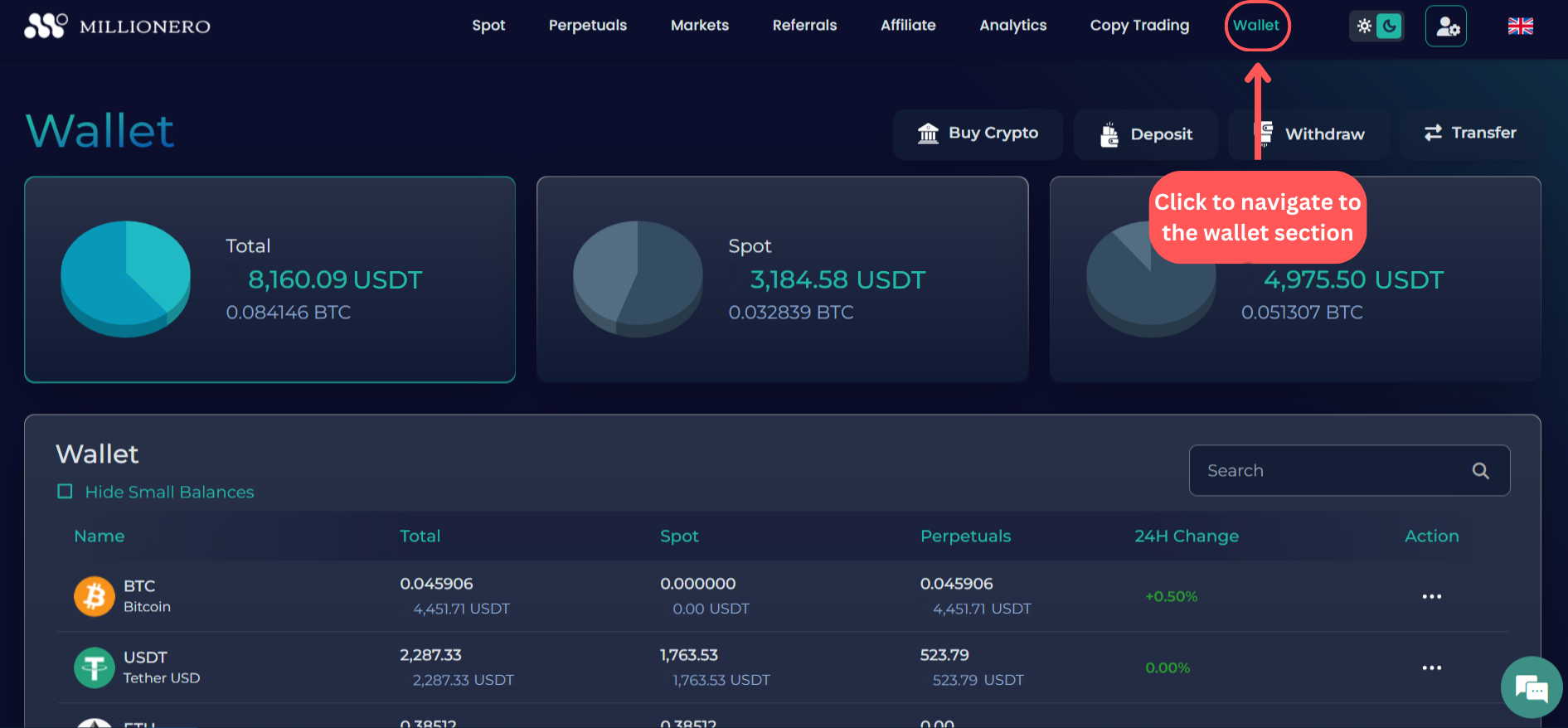This screenshot has height=728, width=1568.
Task: Open the live chat bubble
Action: (1531, 687)
